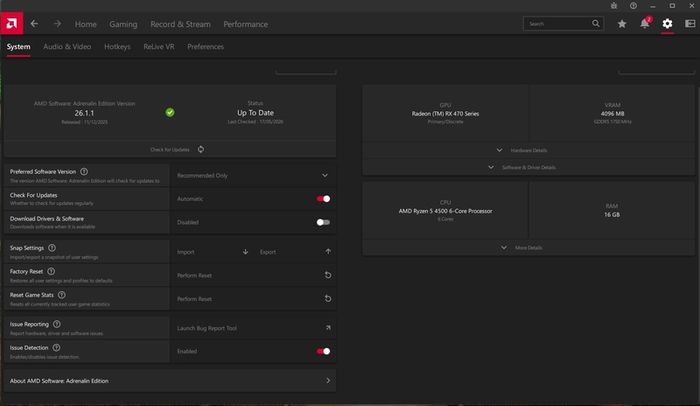Screen dimensions: 700x406
Task: Click info icon next to Issue Reporting
Action: pyautogui.click(x=57, y=324)
